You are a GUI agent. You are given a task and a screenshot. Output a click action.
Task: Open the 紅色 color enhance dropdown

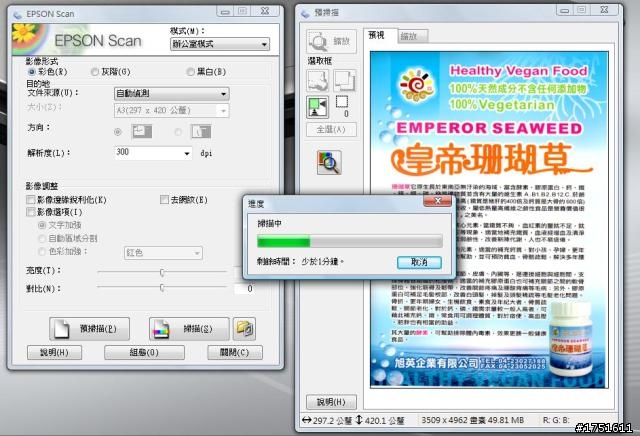[x=163, y=253]
